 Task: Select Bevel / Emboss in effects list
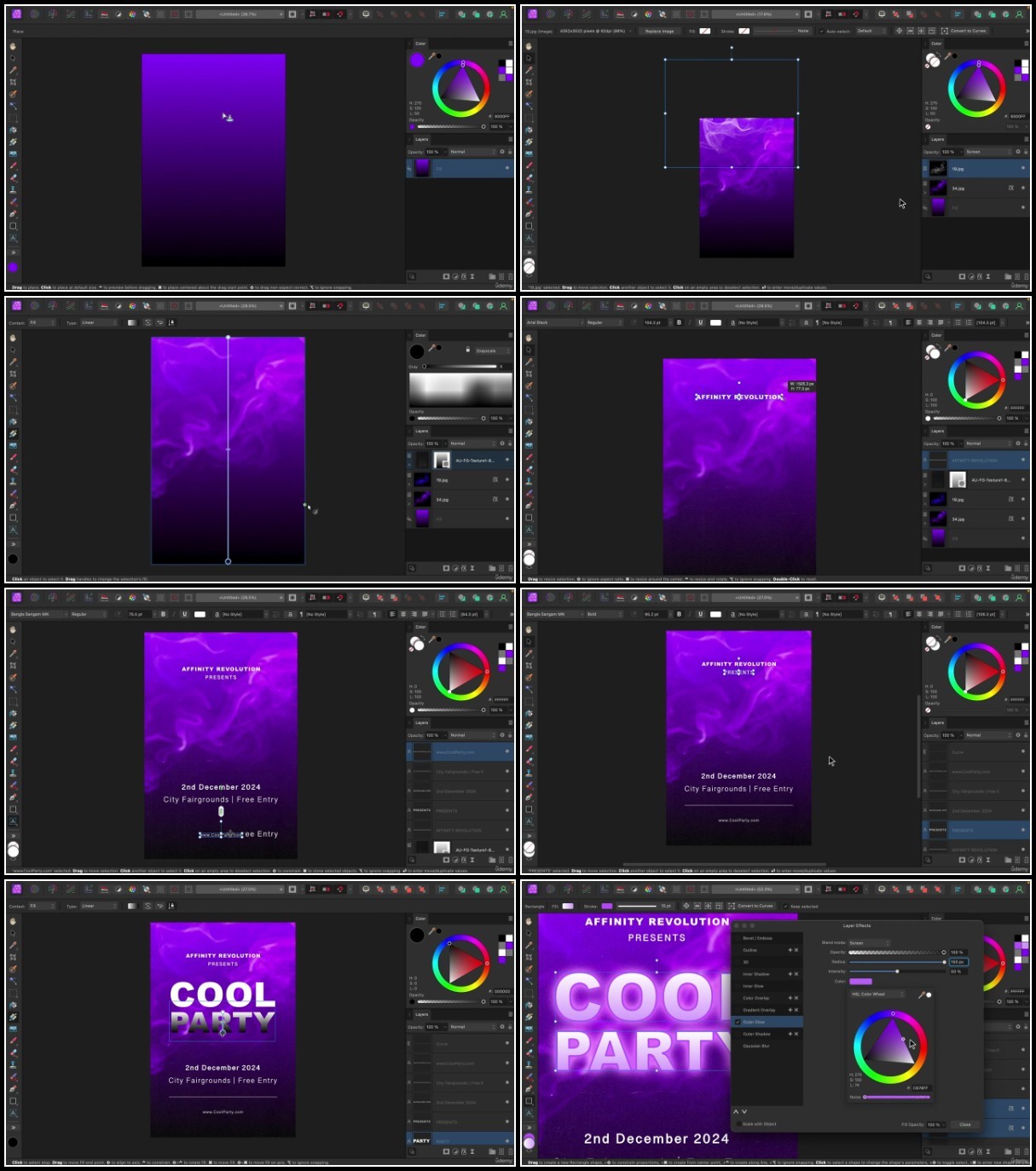757,938
